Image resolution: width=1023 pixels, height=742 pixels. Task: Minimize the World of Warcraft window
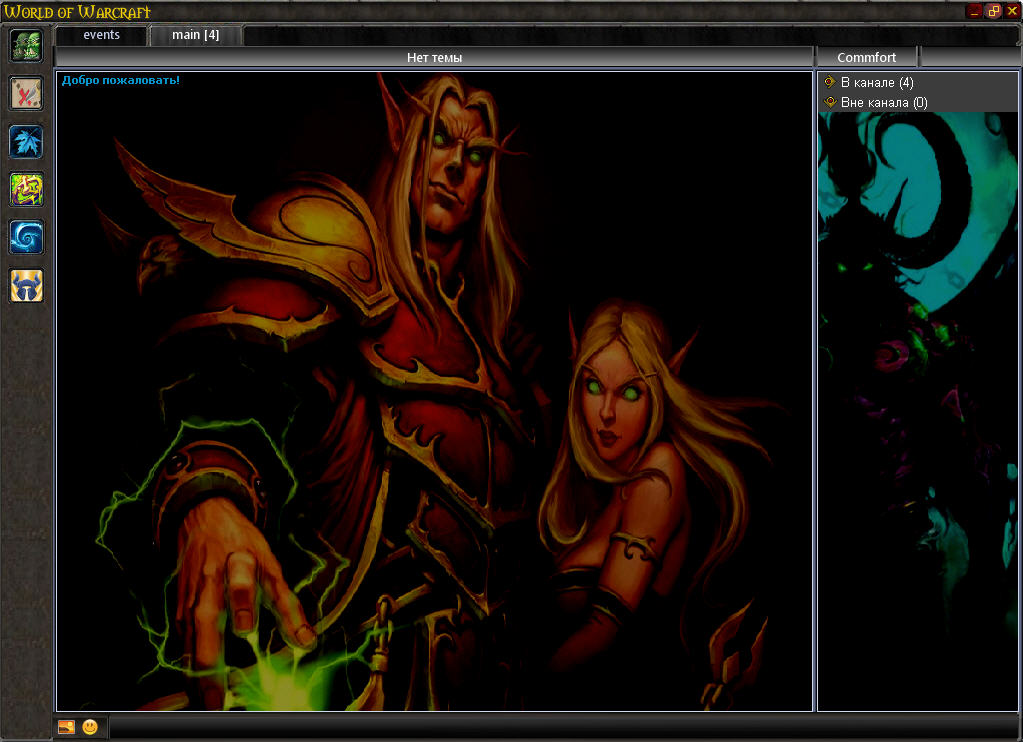pos(974,11)
